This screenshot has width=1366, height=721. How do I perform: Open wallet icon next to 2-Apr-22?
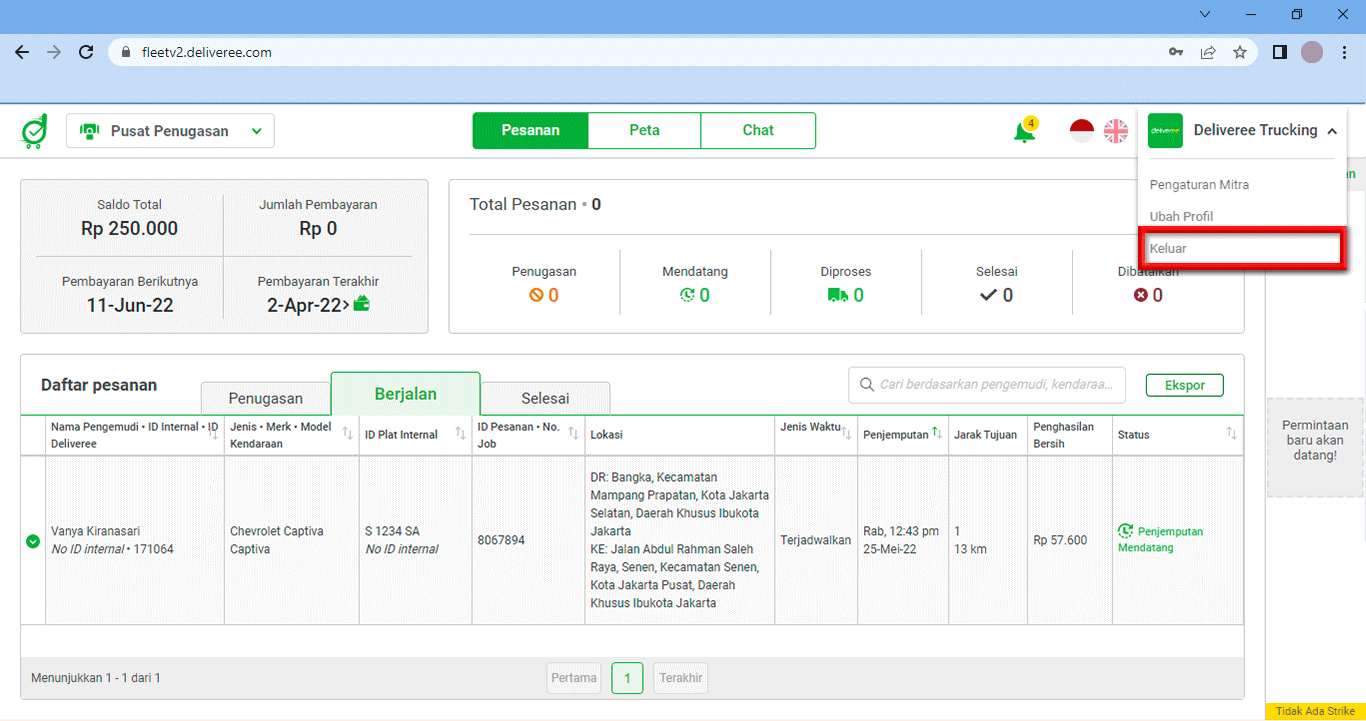[361, 305]
